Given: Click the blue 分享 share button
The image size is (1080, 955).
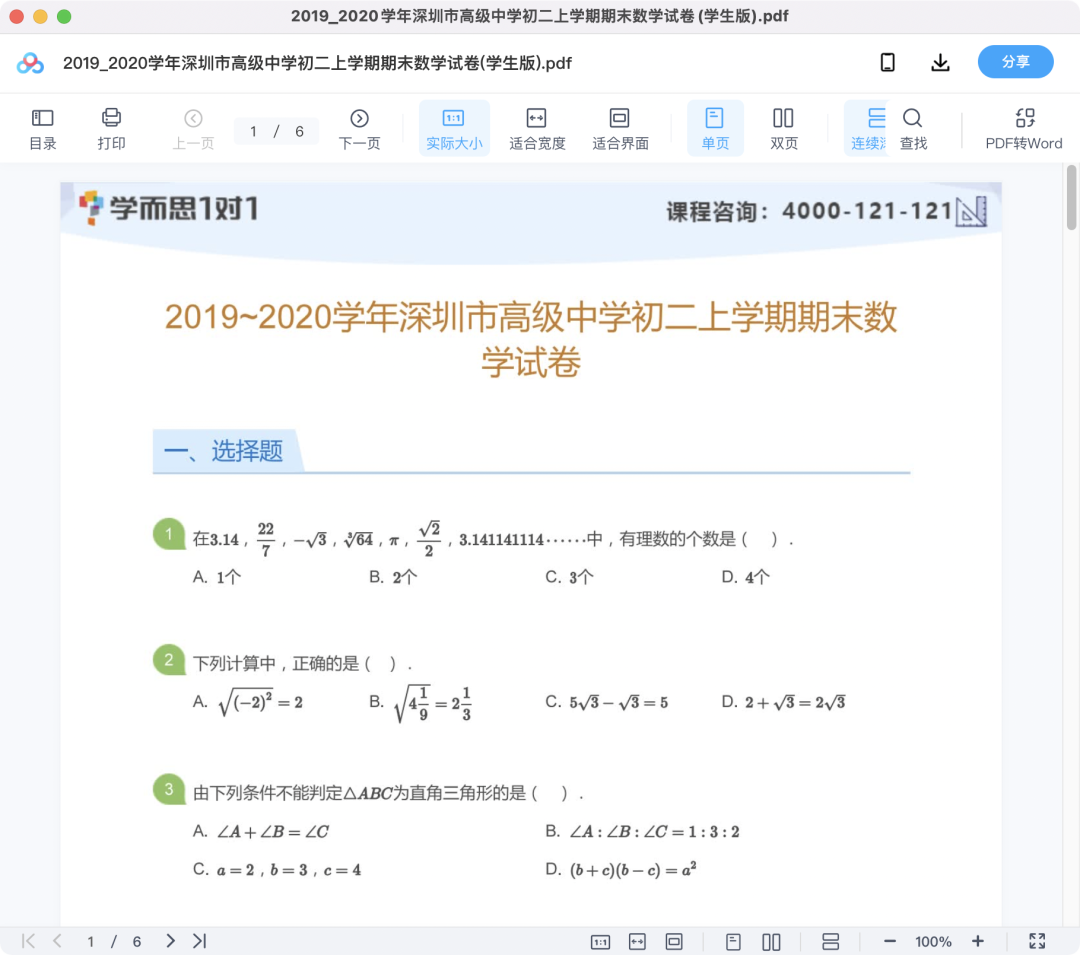Looking at the screenshot, I should (x=1015, y=62).
